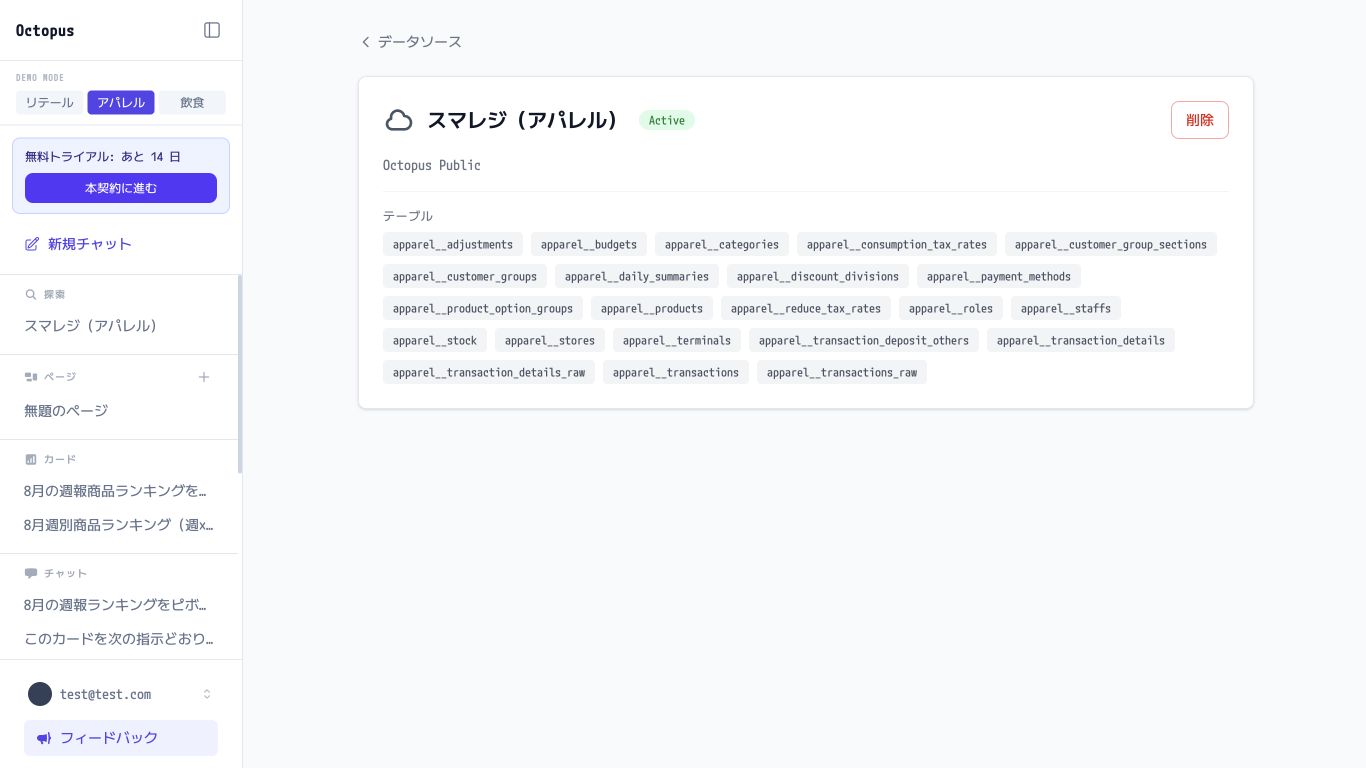Collapse the sidebar with the panel icon
The image size is (1366, 768).
212,30
